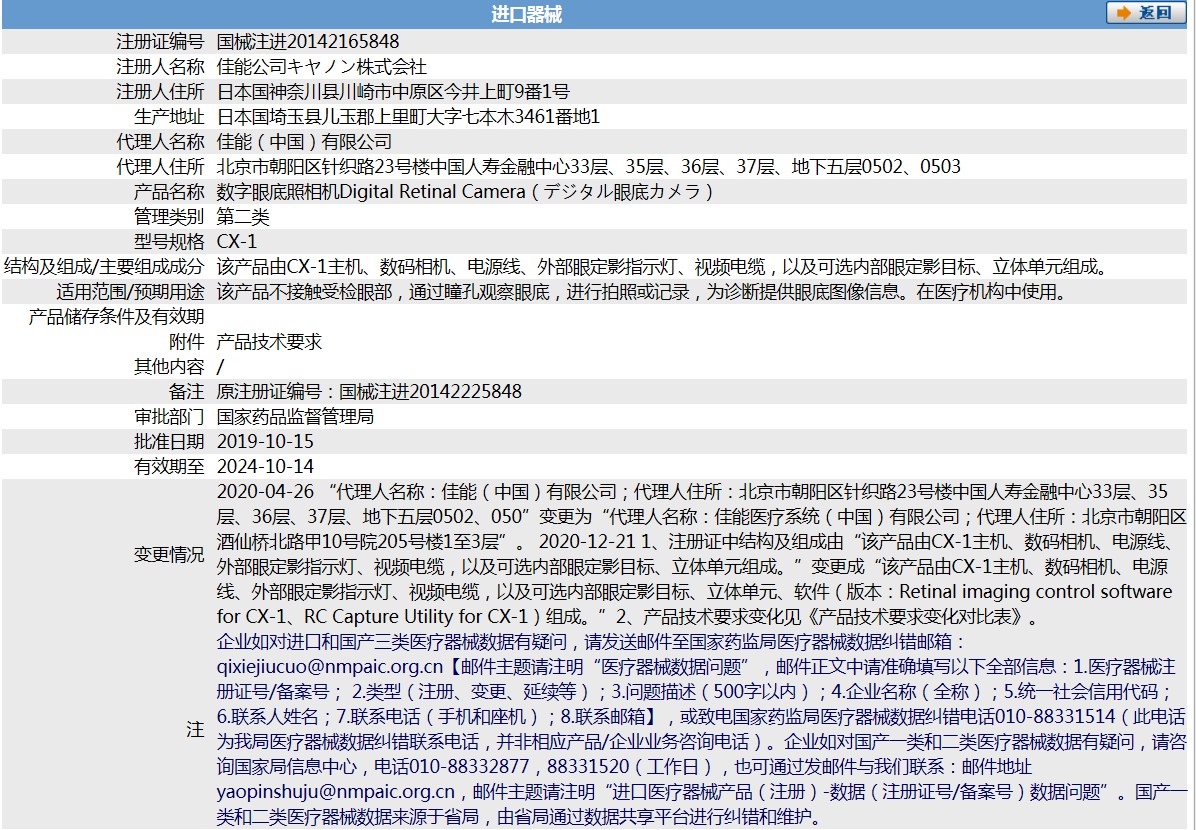Click the 变更情况 label

coord(169,554)
